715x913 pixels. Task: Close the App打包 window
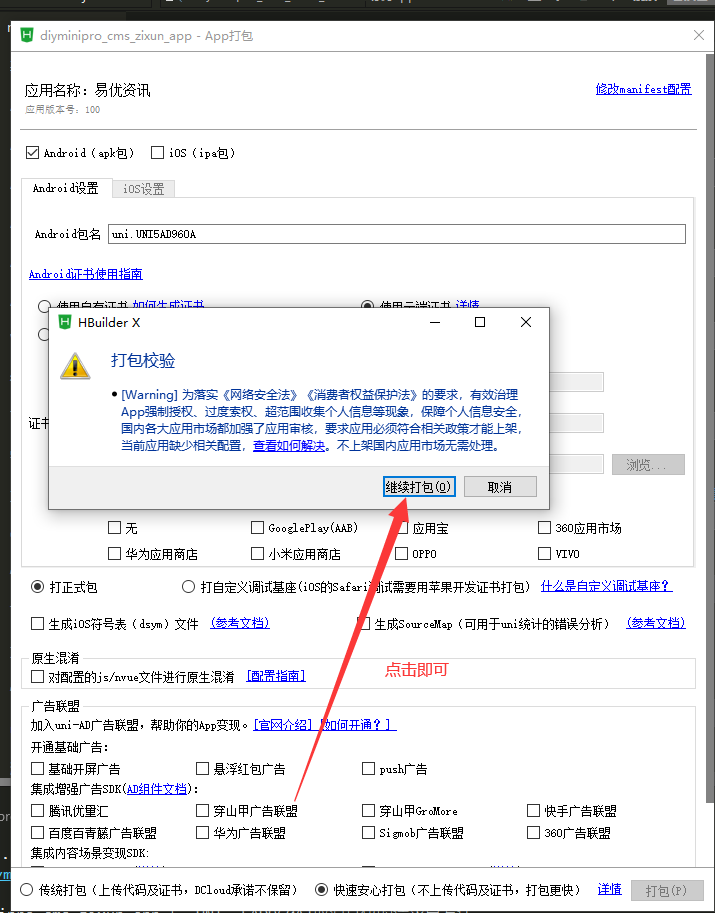pos(698,36)
